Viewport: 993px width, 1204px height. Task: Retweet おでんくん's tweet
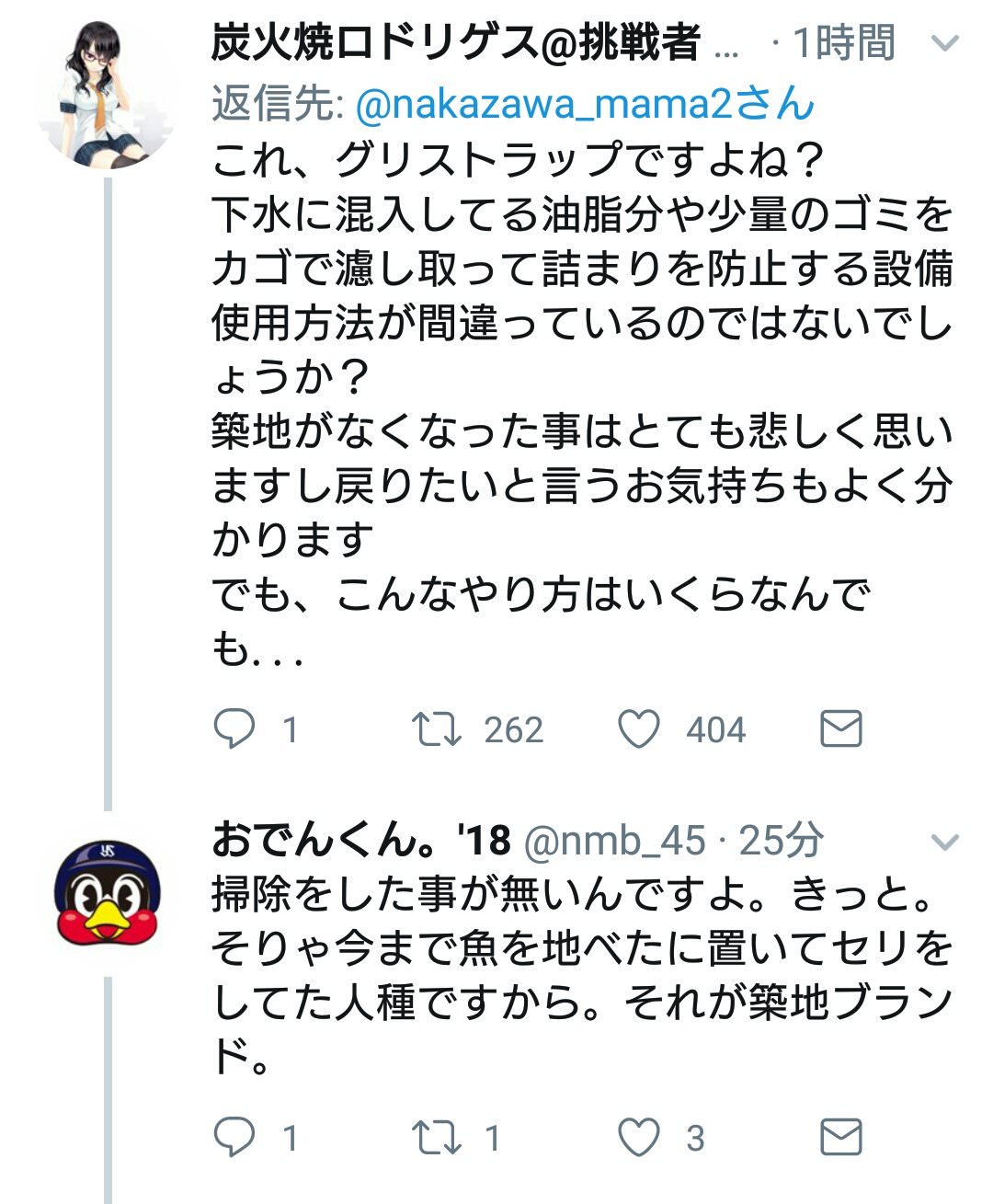pyautogui.click(x=437, y=1138)
